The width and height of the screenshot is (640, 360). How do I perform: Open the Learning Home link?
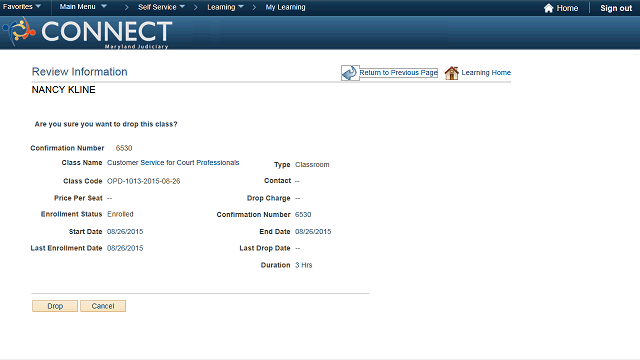(486, 73)
